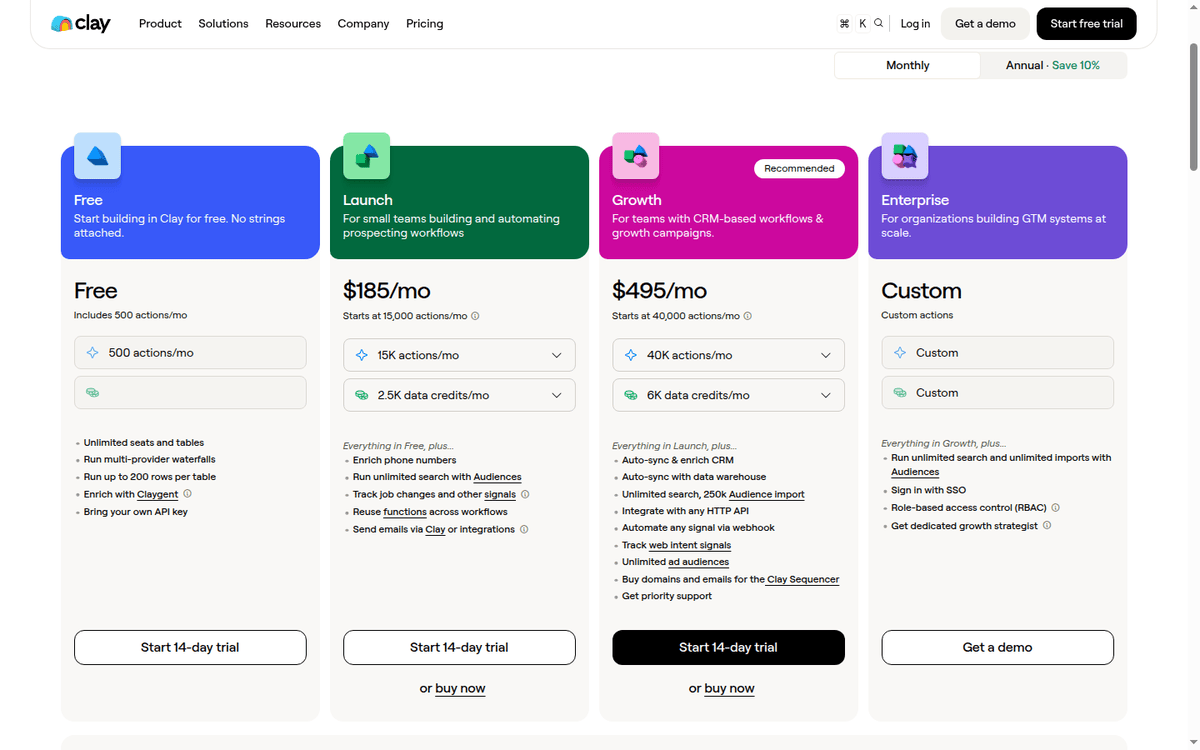Click sparkle icon in 15K actions/mo dropdown
Screen dimensions: 1200x750
pyautogui.click(x=362, y=355)
